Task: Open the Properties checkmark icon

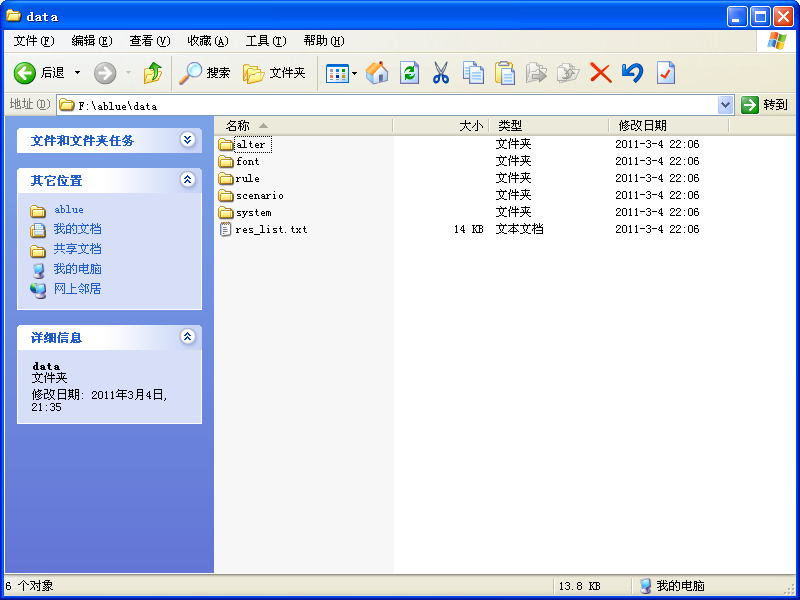Action: click(x=665, y=73)
